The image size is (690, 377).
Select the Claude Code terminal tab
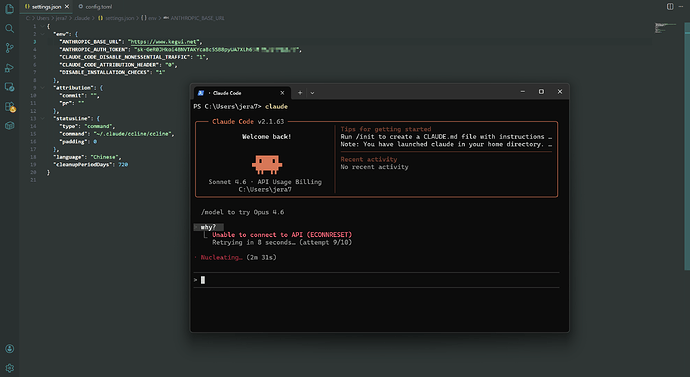pyautogui.click(x=242, y=93)
